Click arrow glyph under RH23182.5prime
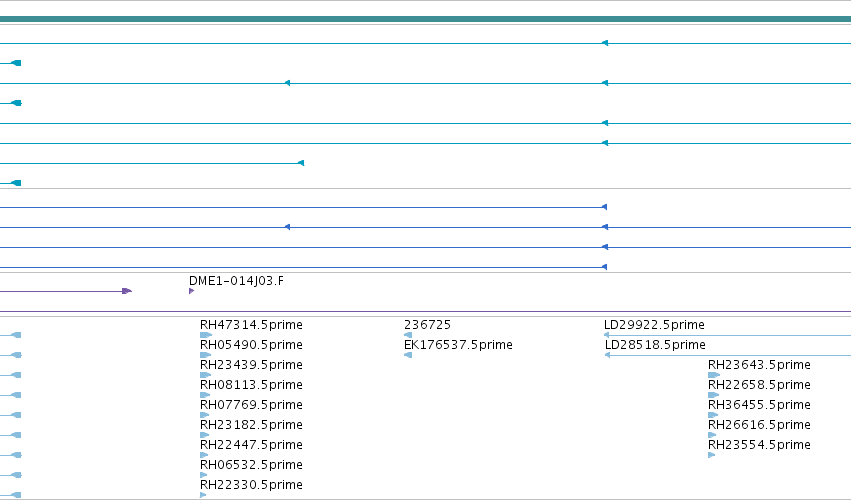Viewport: 851px width, 500px height. [205, 435]
